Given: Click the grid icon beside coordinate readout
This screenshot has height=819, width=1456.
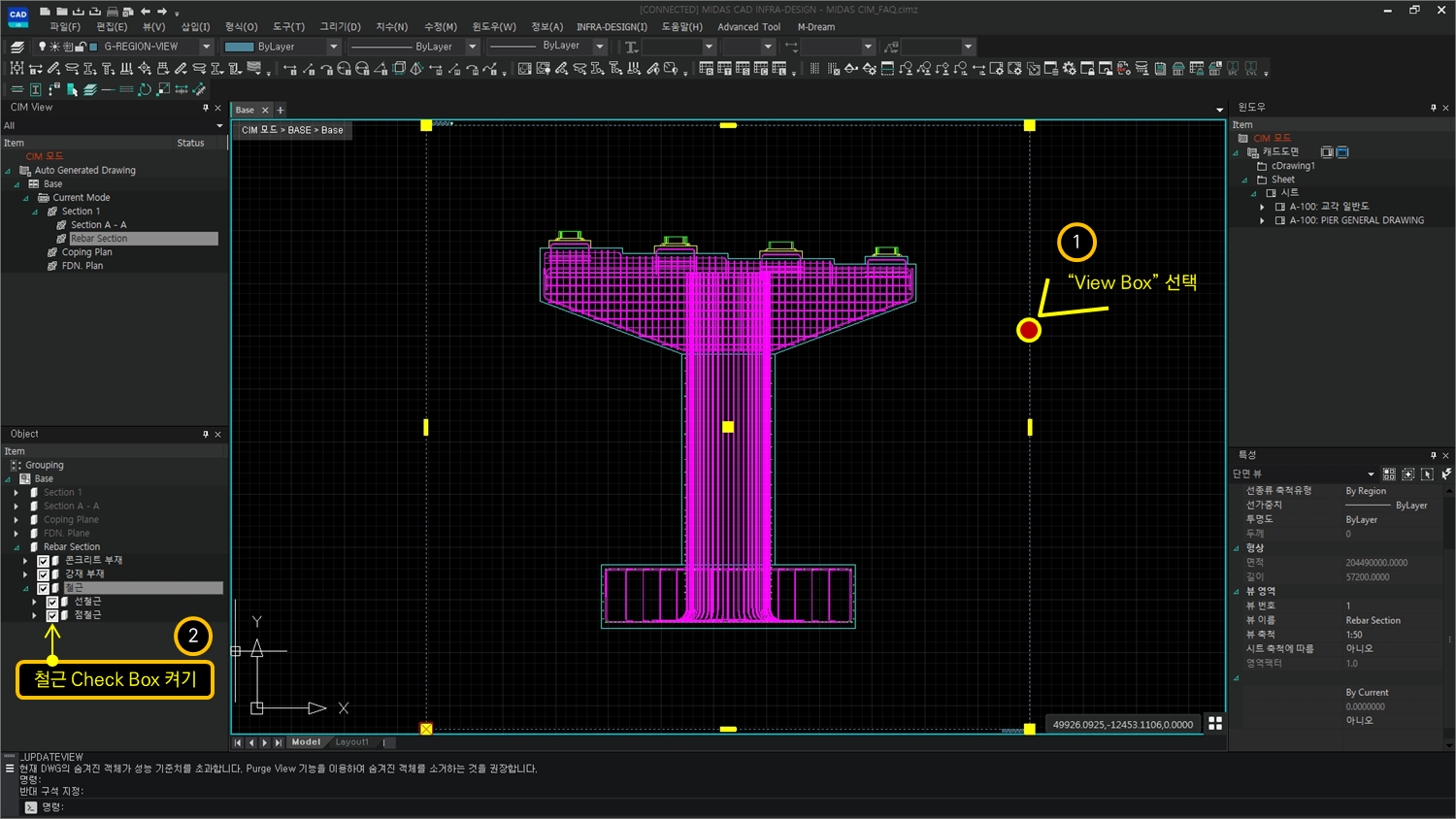Looking at the screenshot, I should pyautogui.click(x=1214, y=724).
